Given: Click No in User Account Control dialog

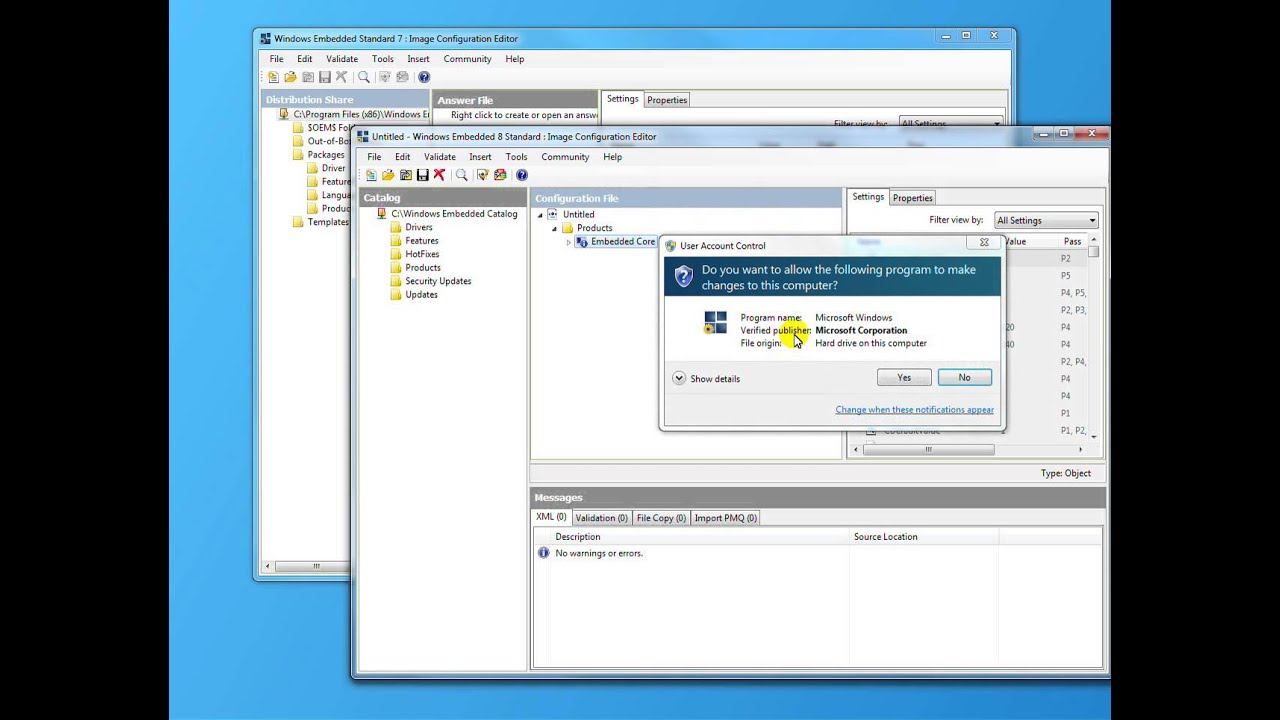Looking at the screenshot, I should tap(964, 377).
